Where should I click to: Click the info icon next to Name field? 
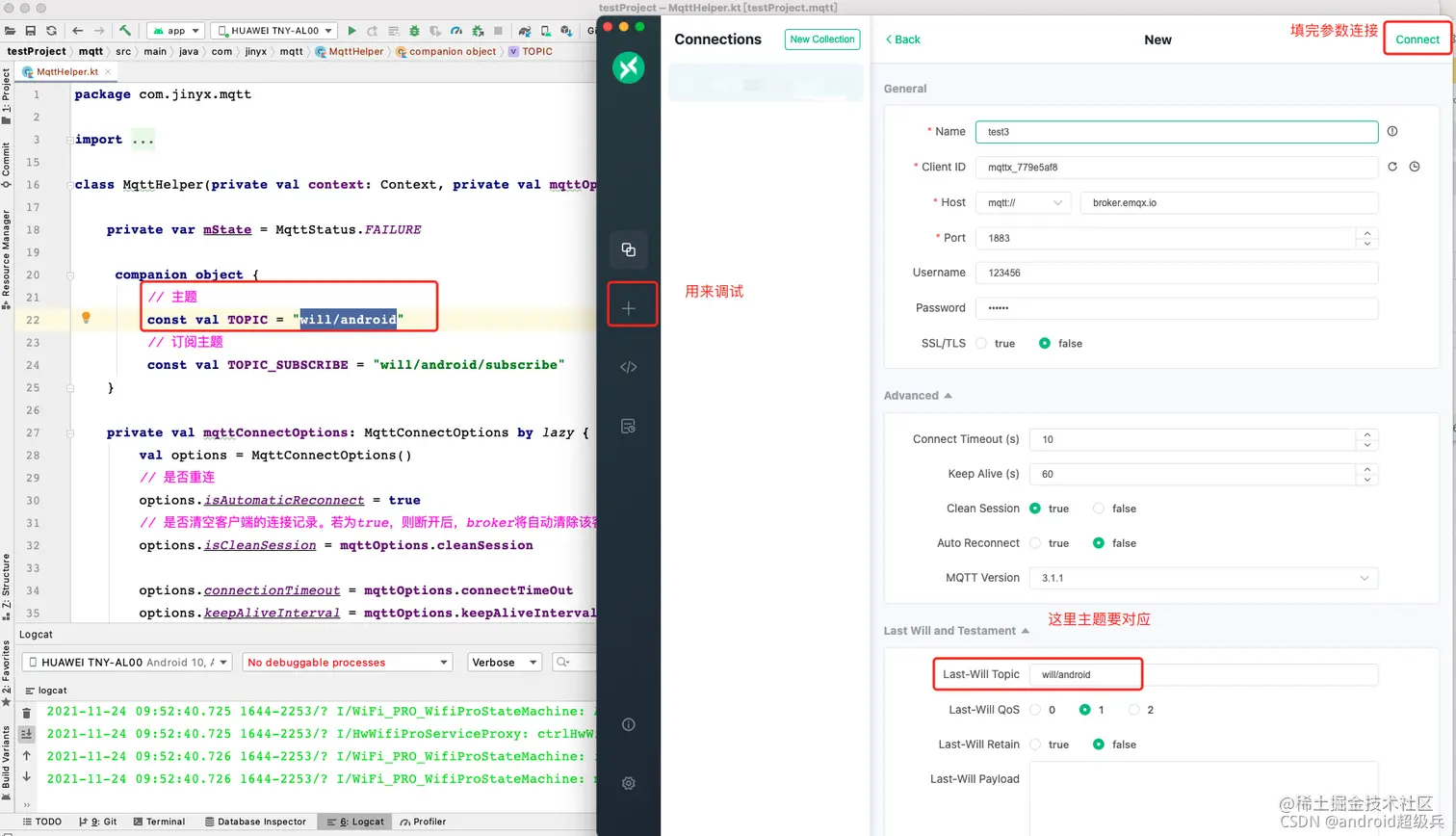[x=1391, y=131]
